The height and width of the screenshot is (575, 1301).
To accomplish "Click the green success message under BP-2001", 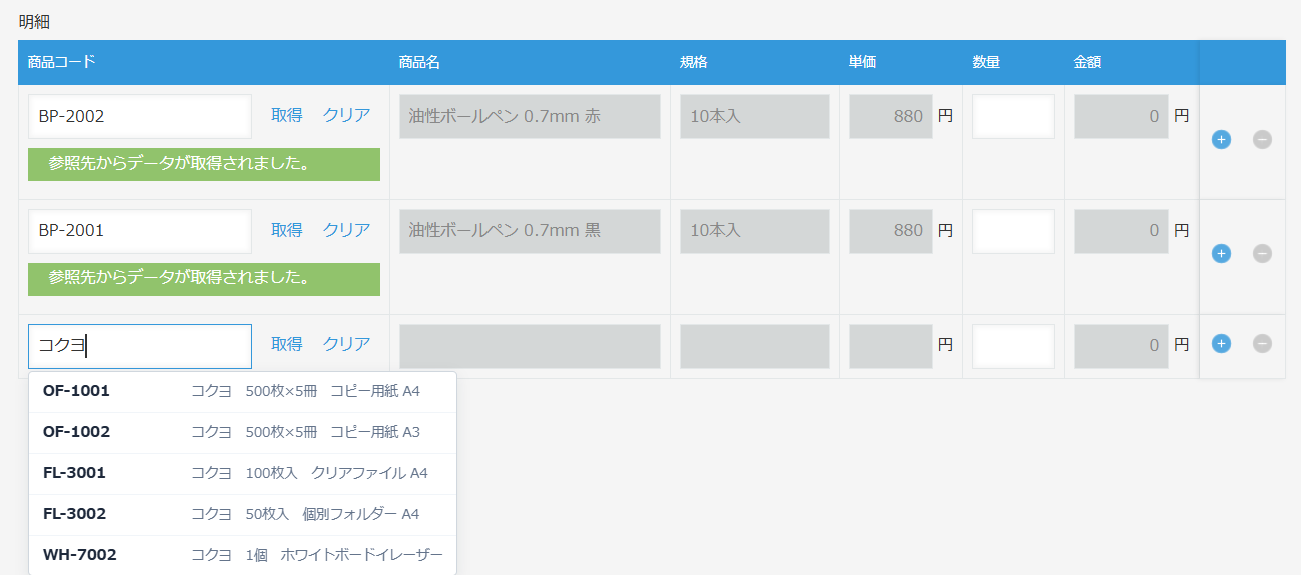I will (x=204, y=279).
